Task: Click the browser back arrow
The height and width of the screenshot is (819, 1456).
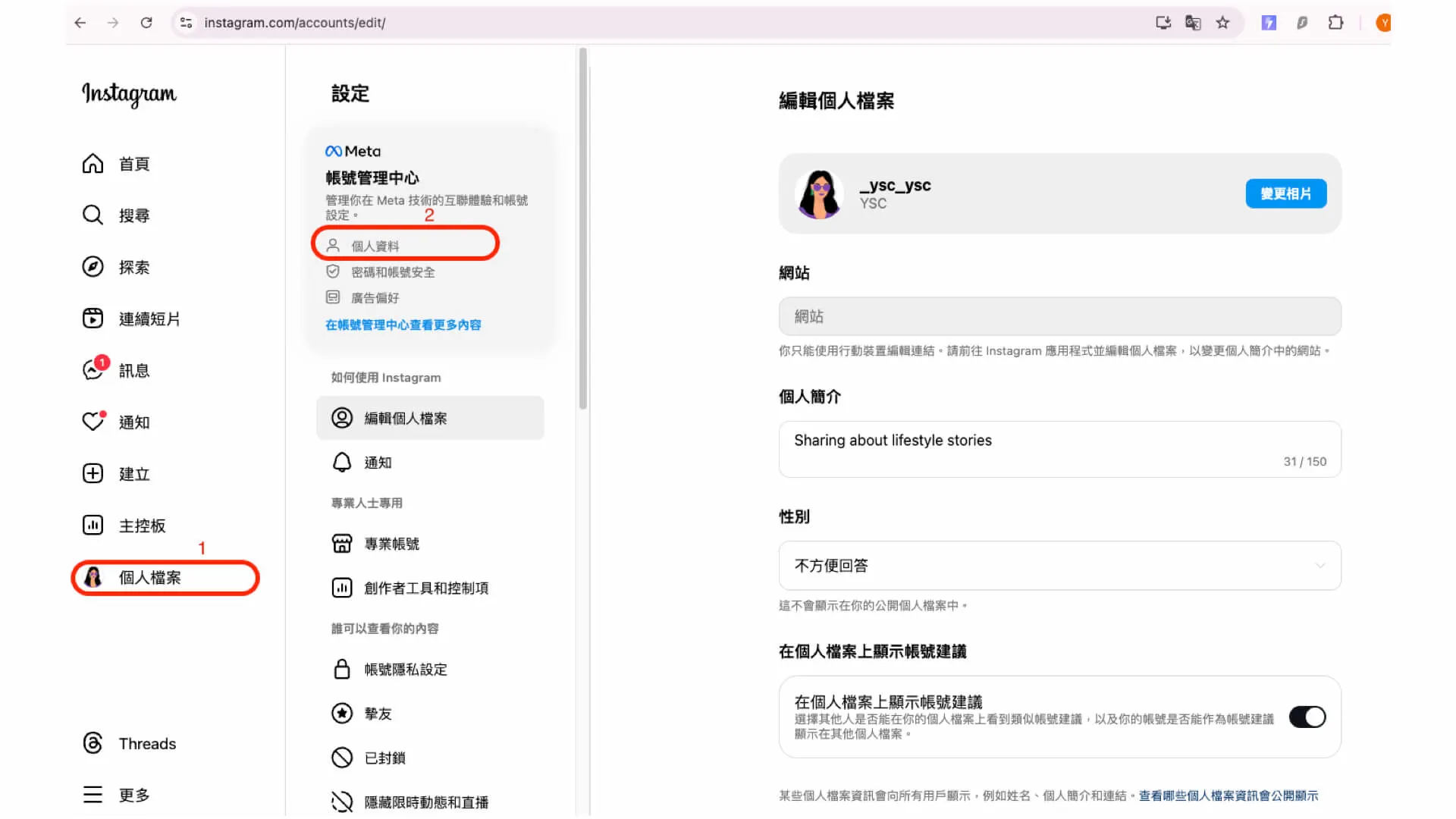Action: [80, 23]
